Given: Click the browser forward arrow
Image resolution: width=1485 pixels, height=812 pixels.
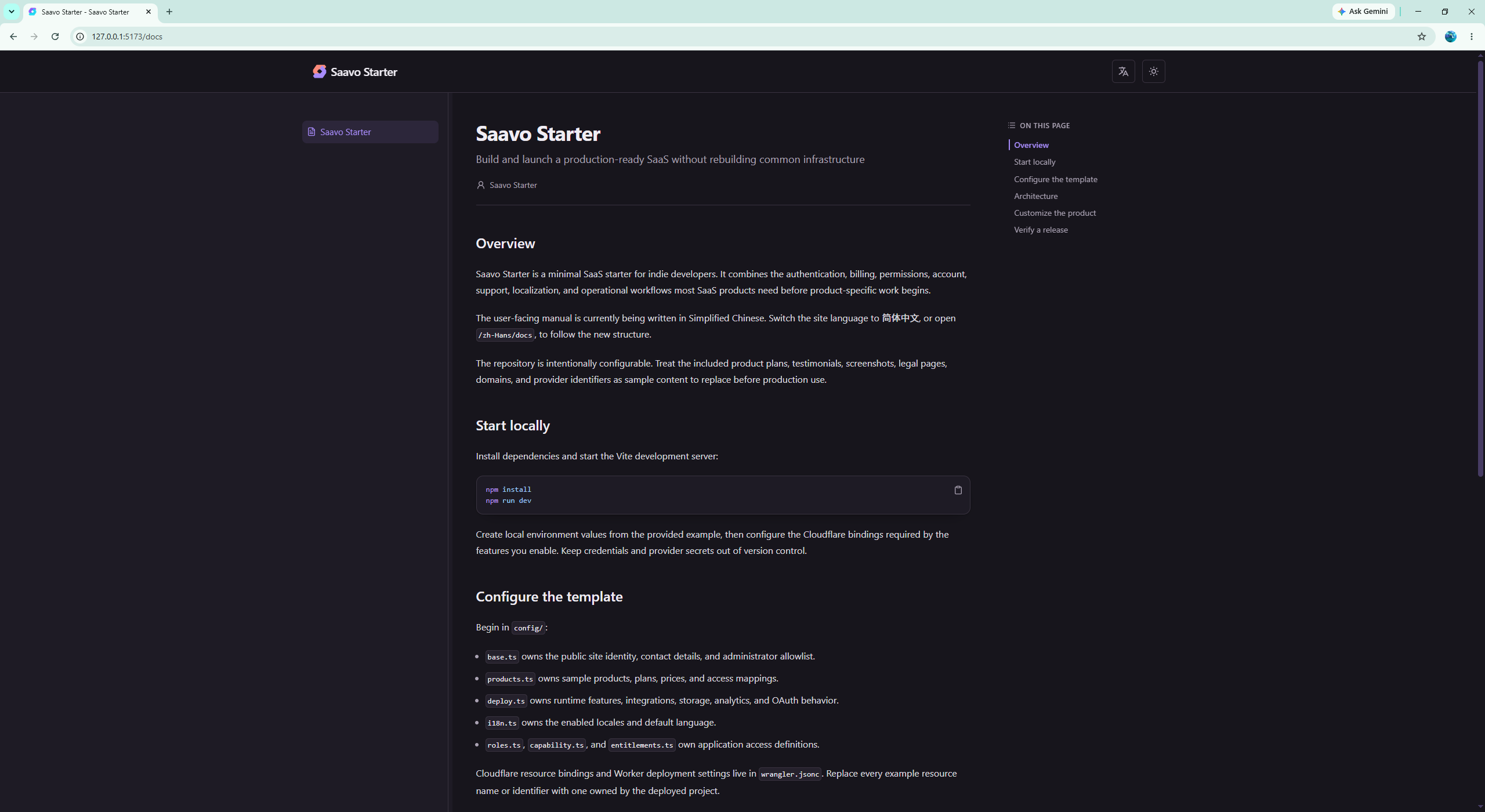Looking at the screenshot, I should [x=34, y=37].
